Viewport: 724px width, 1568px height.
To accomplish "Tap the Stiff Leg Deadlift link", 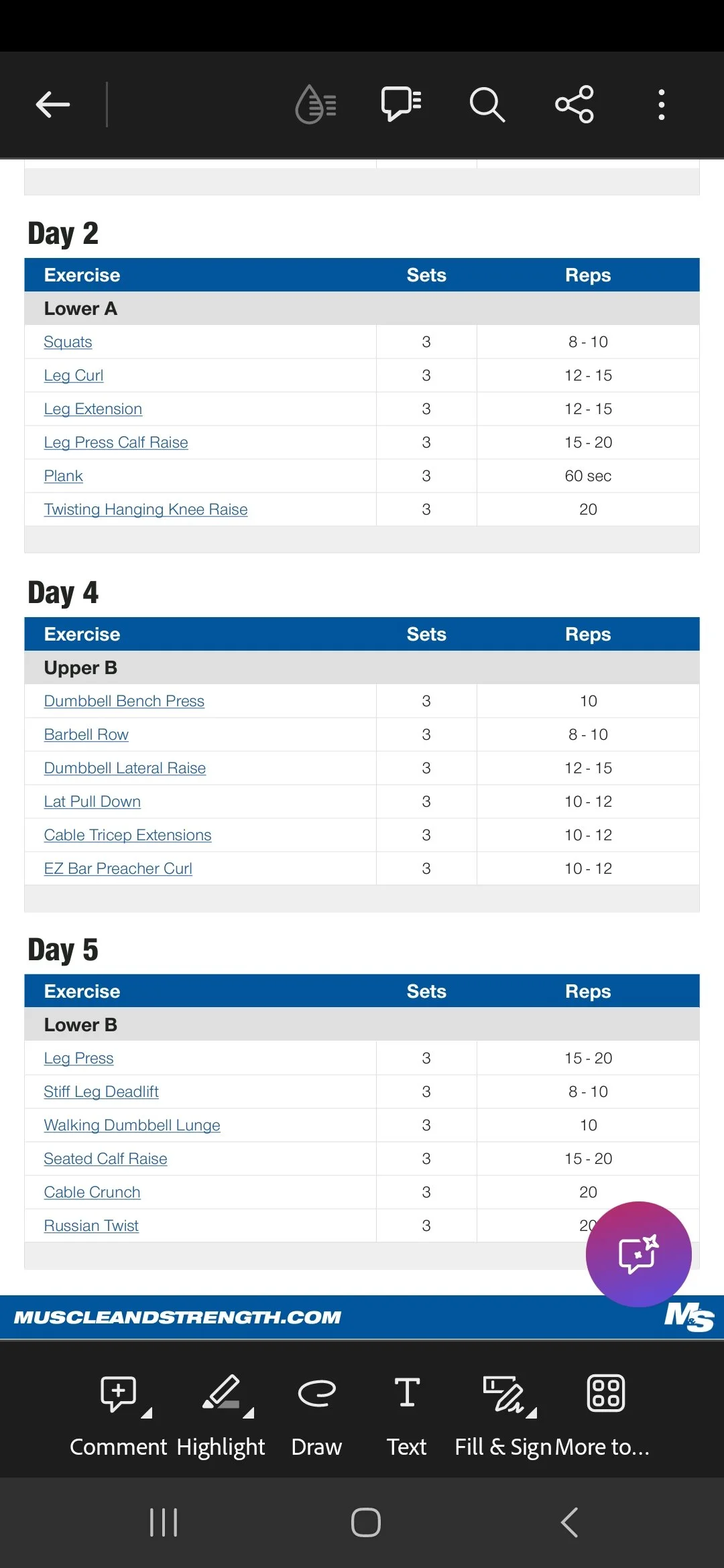I will click(x=101, y=1092).
